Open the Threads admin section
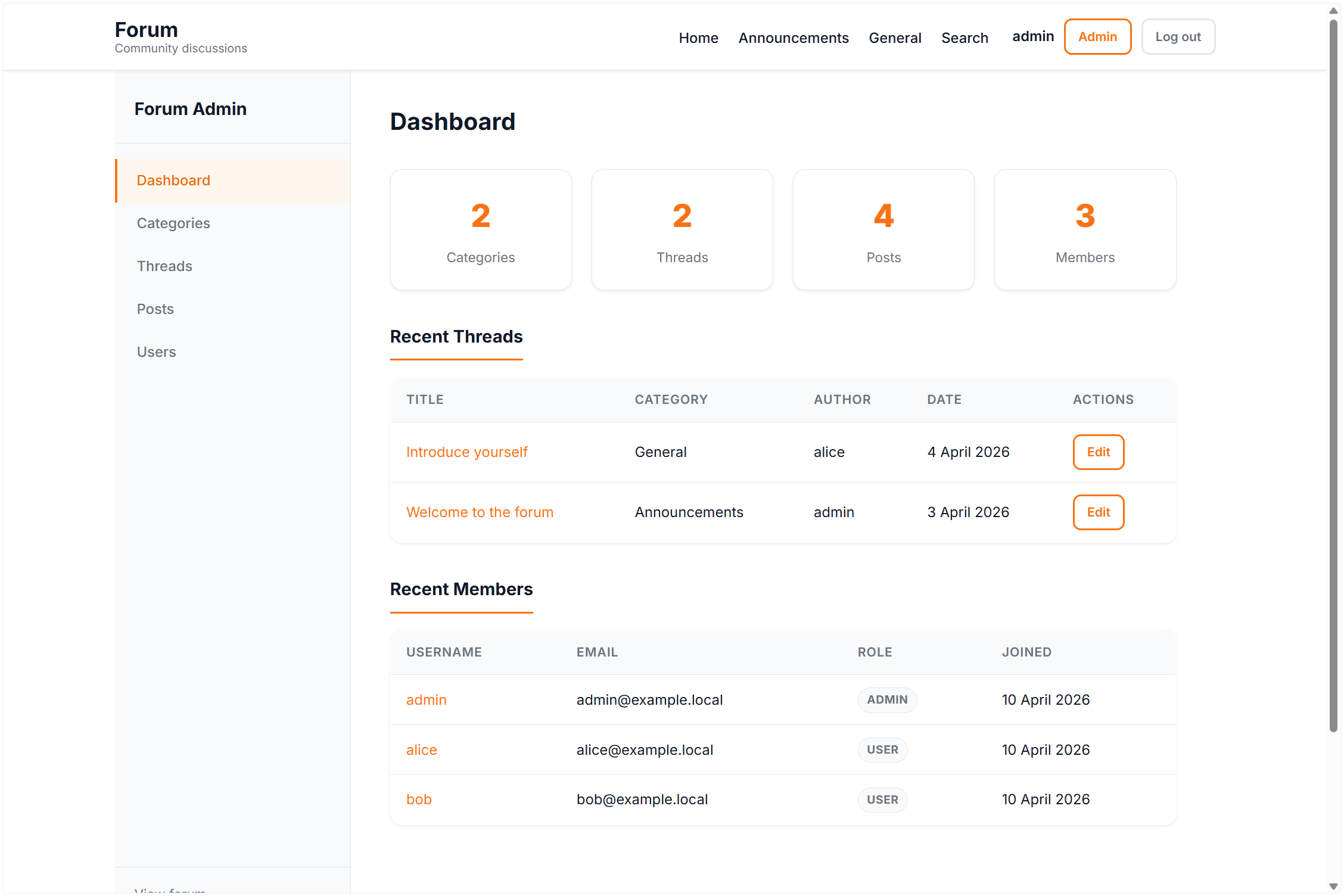The height and width of the screenshot is (896, 1344). 164,266
